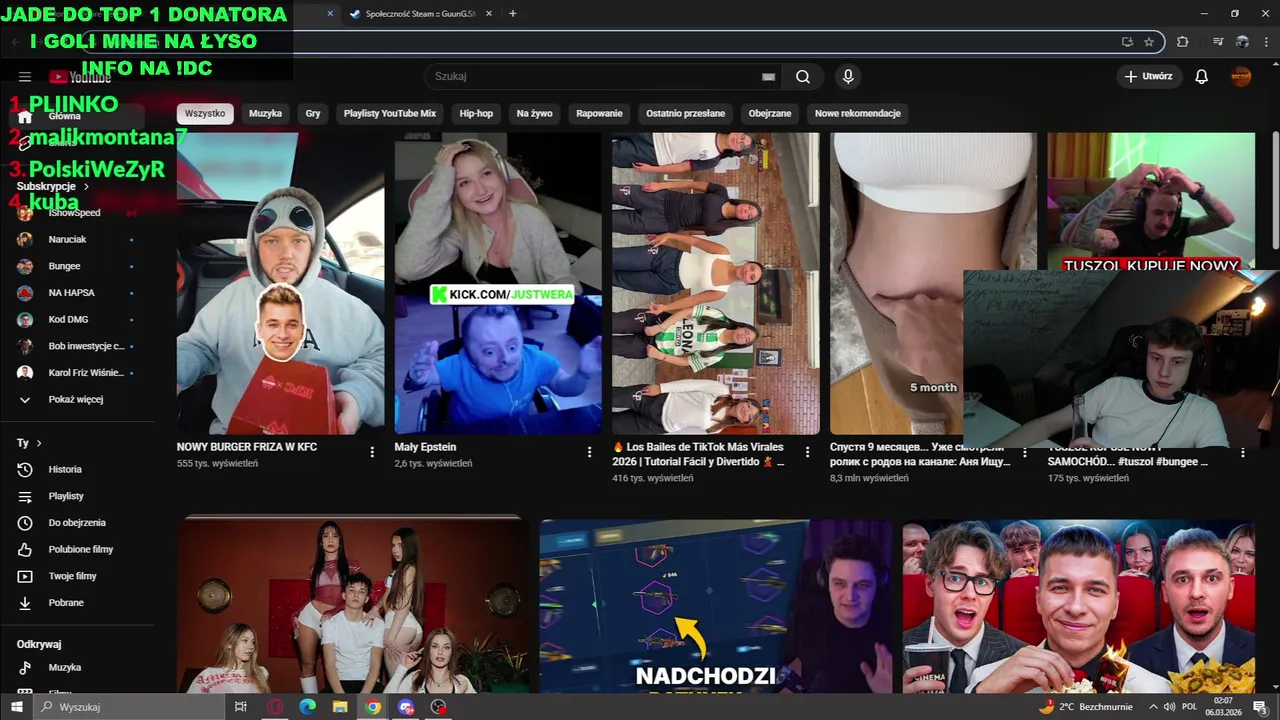Screen dimensions: 1280x720
Task: Select the Na żywo filter chip
Action: pos(534,113)
